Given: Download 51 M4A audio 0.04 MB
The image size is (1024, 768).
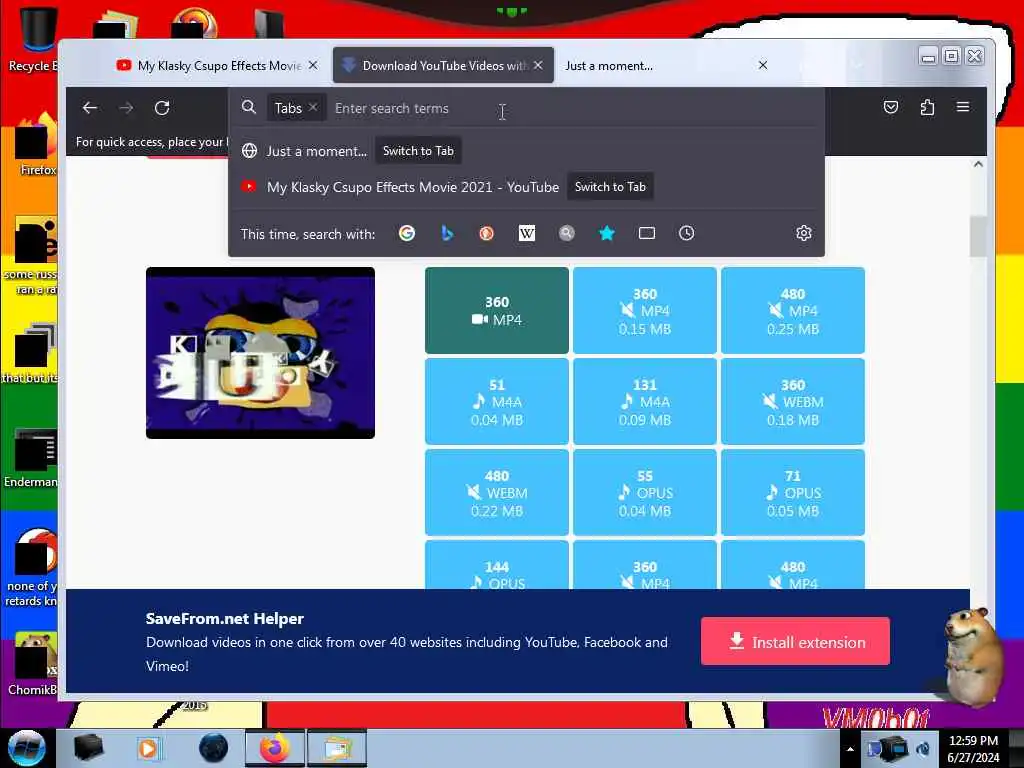Looking at the screenshot, I should click(x=497, y=402).
